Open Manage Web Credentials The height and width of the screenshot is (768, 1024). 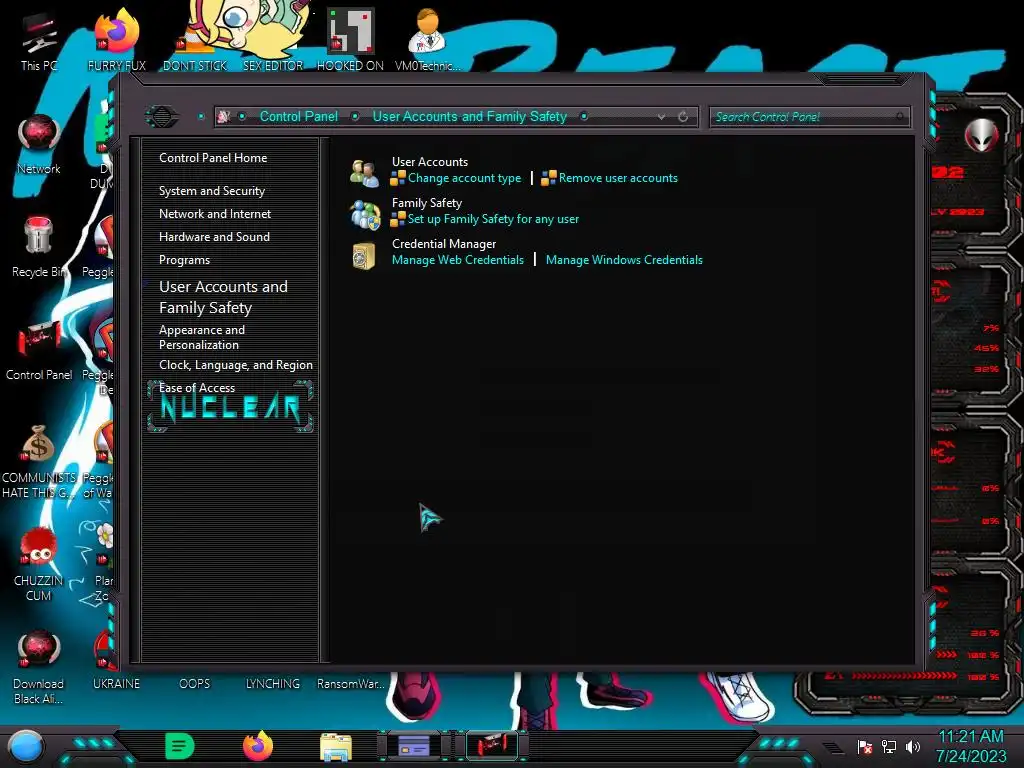click(458, 260)
